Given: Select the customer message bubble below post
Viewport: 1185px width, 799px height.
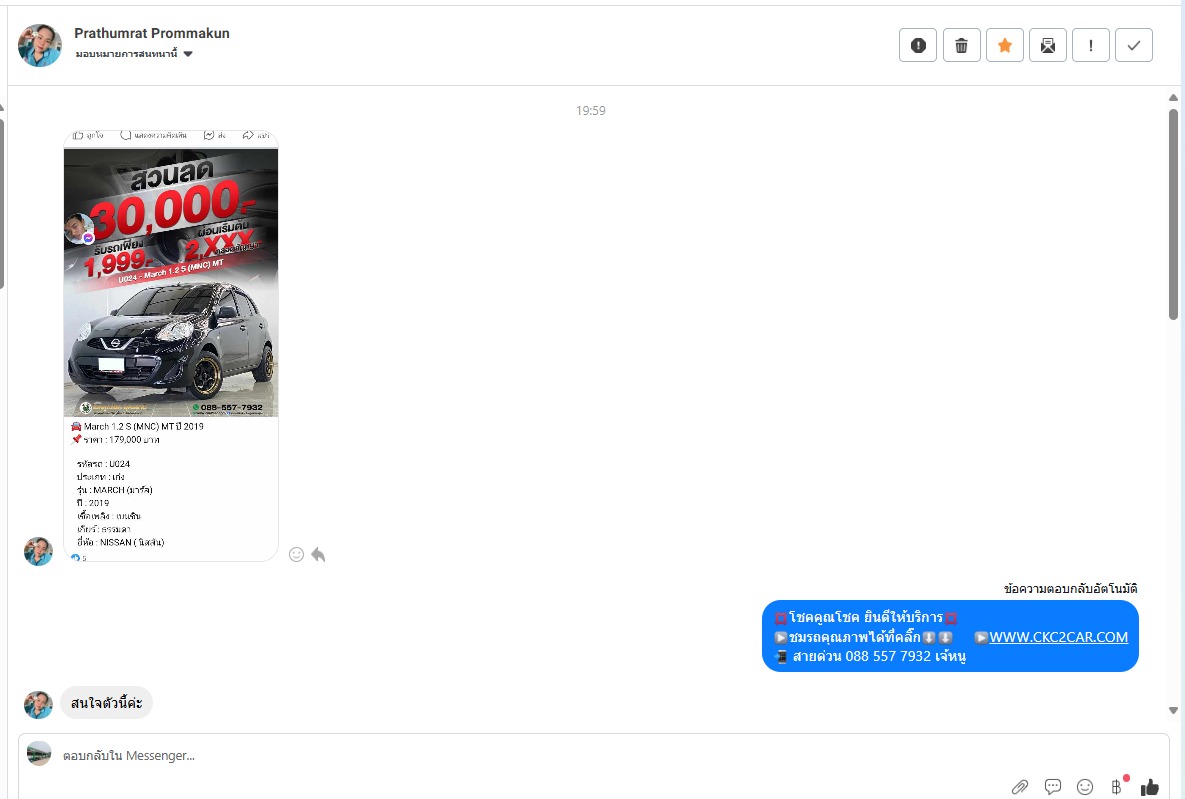Looking at the screenshot, I should 107,703.
